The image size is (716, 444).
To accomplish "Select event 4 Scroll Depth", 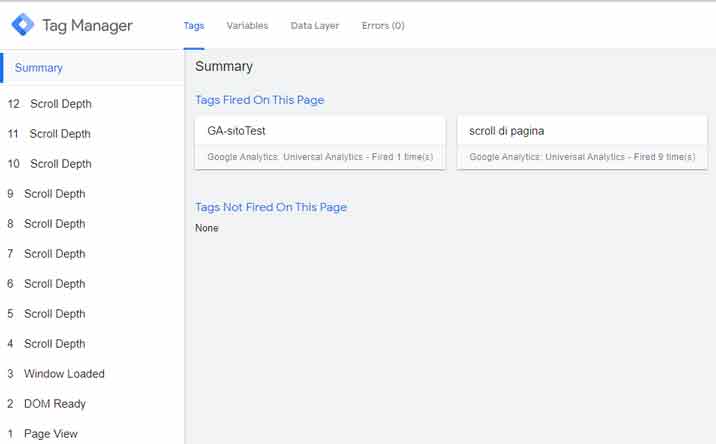I will pos(92,344).
